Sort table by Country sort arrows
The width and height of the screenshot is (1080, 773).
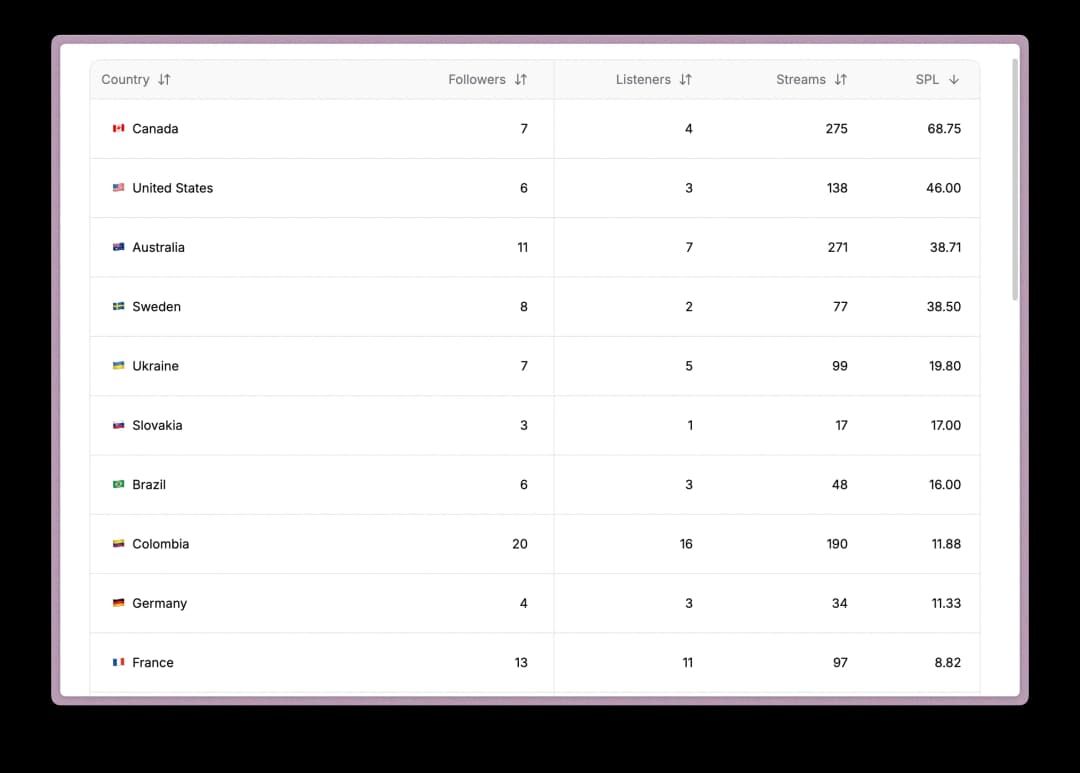[x=164, y=80]
